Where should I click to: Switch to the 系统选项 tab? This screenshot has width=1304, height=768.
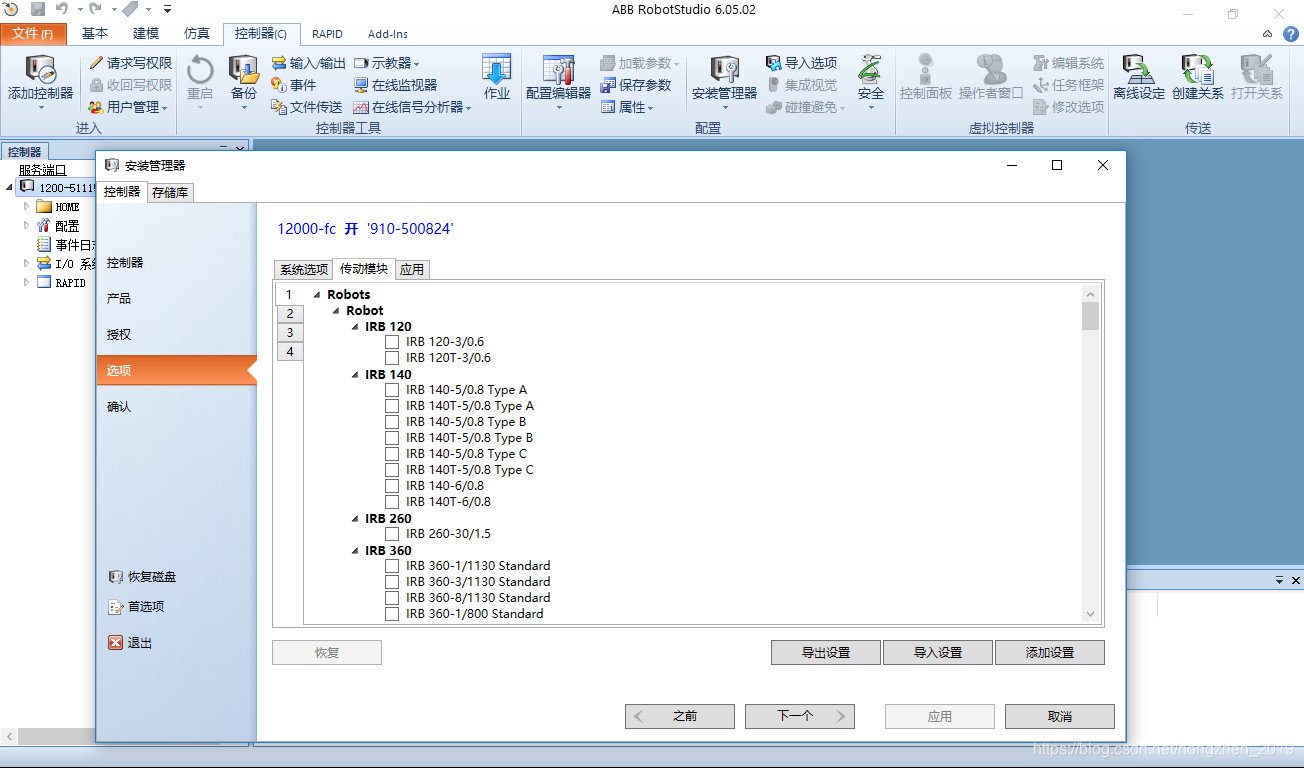coord(303,269)
